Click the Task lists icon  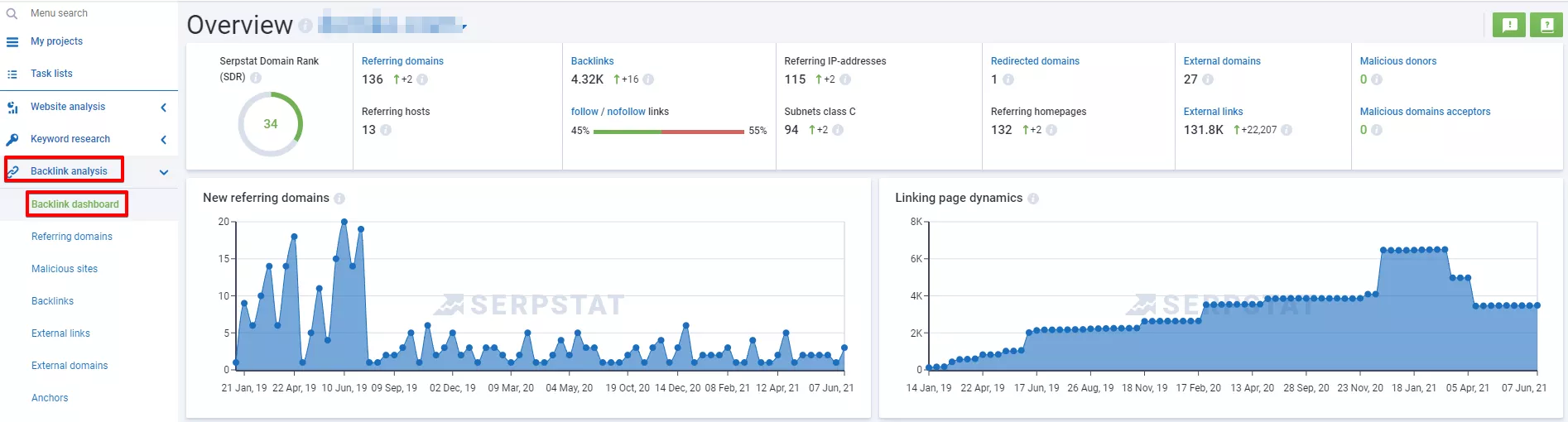tap(12, 74)
